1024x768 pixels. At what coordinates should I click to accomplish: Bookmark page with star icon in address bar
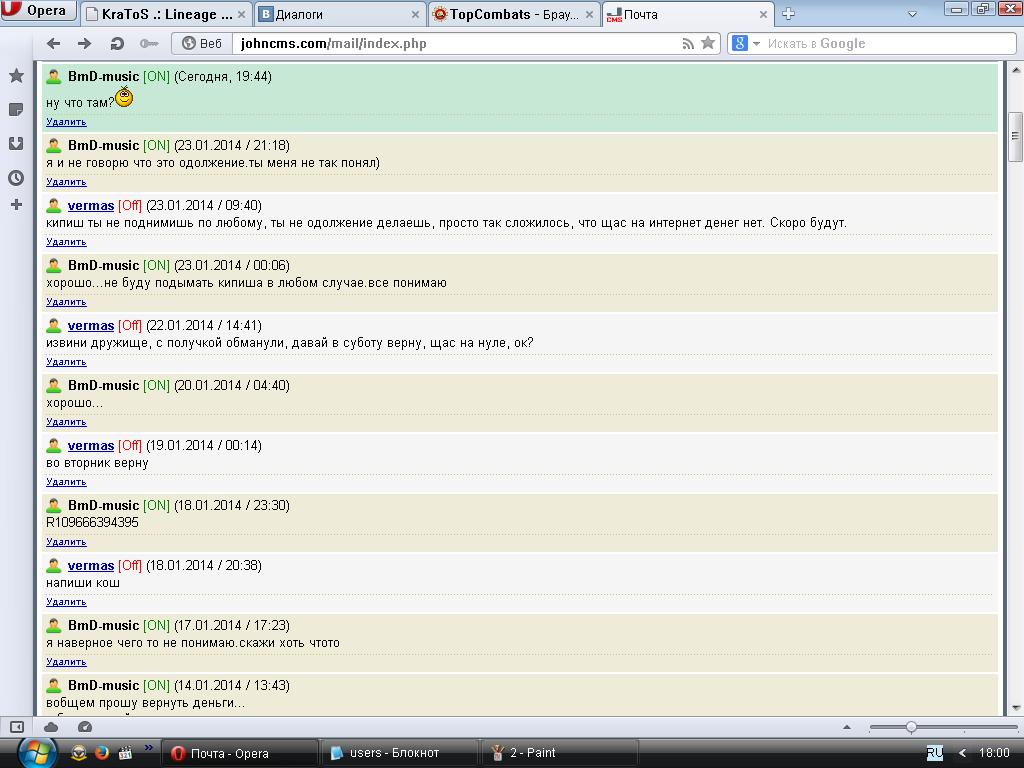[708, 43]
